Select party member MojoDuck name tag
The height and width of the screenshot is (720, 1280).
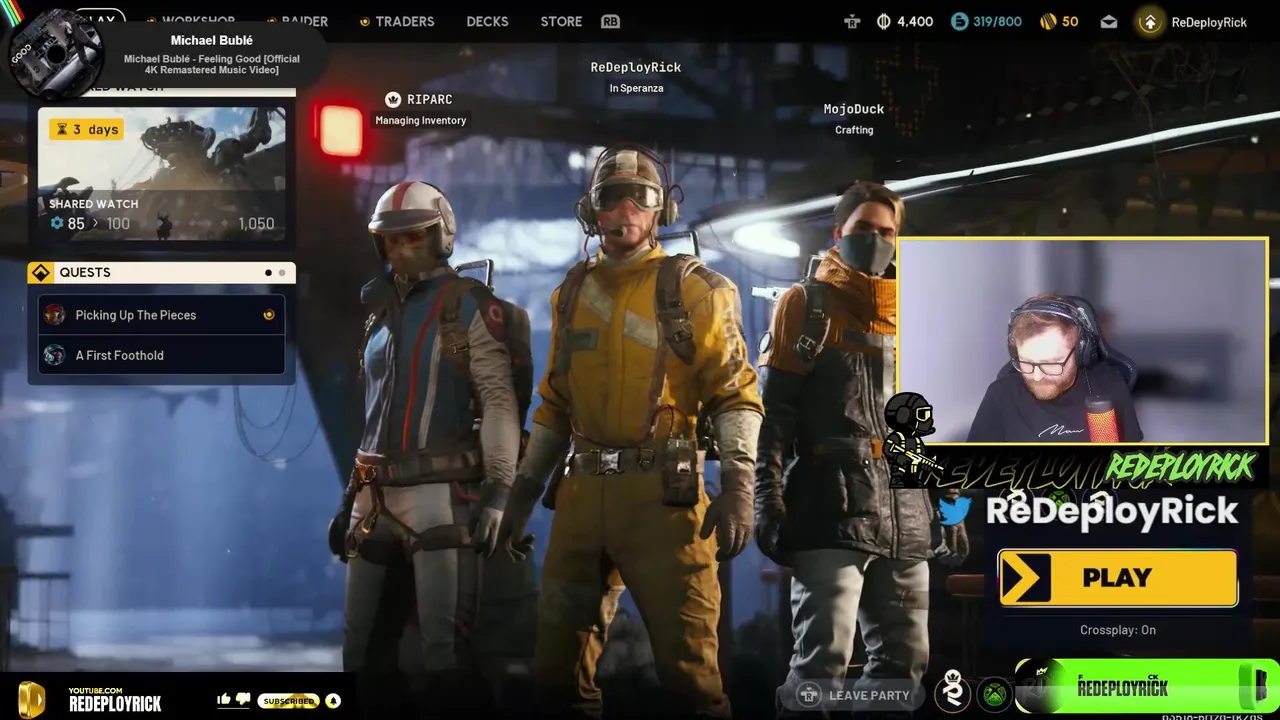pos(854,109)
